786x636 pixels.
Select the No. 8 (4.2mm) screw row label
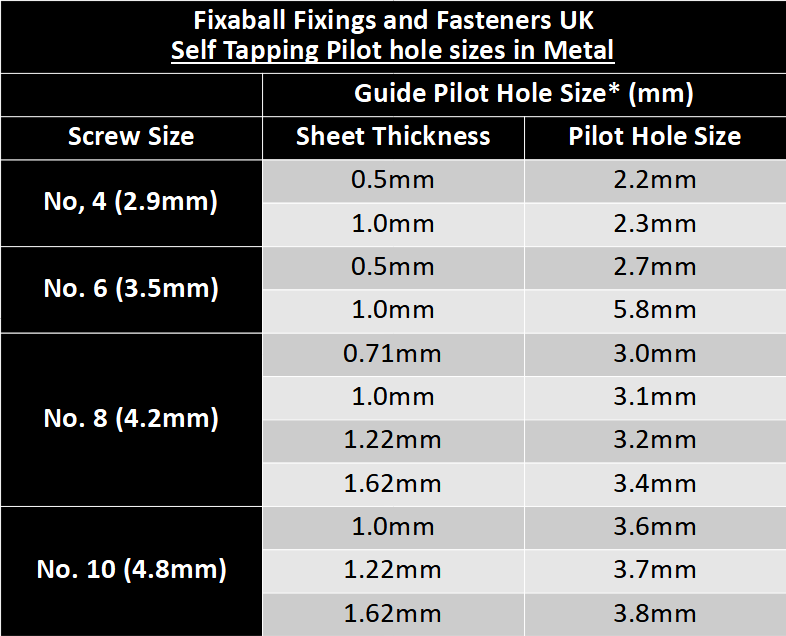pyautogui.click(x=131, y=418)
